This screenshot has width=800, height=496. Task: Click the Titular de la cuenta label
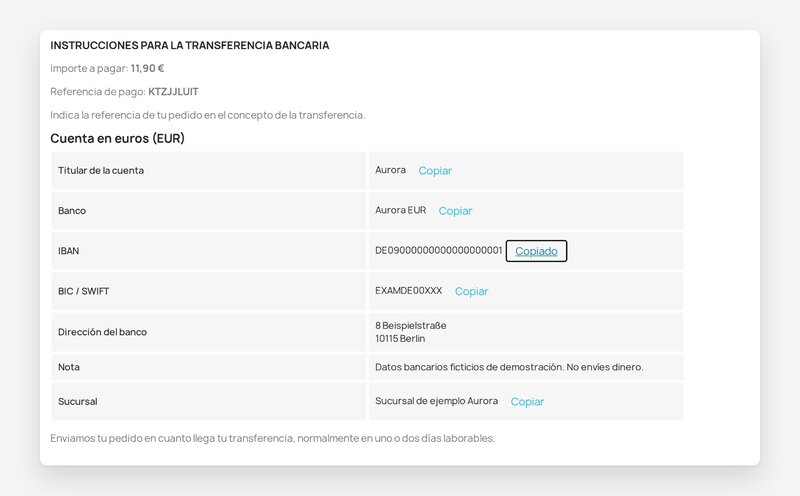tap(101, 170)
